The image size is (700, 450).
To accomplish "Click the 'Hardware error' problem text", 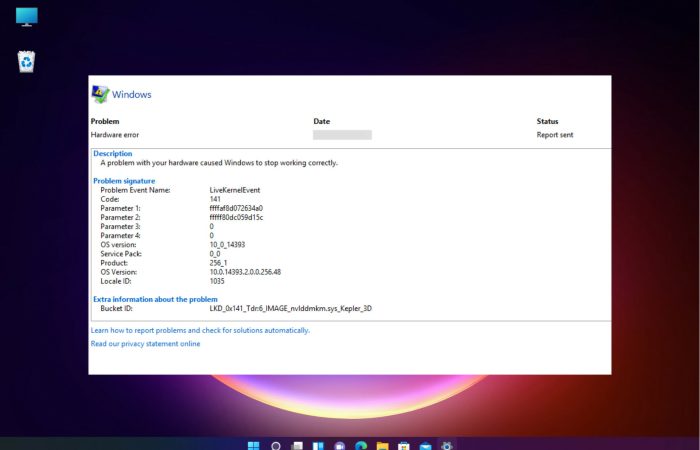I will (x=115, y=135).
